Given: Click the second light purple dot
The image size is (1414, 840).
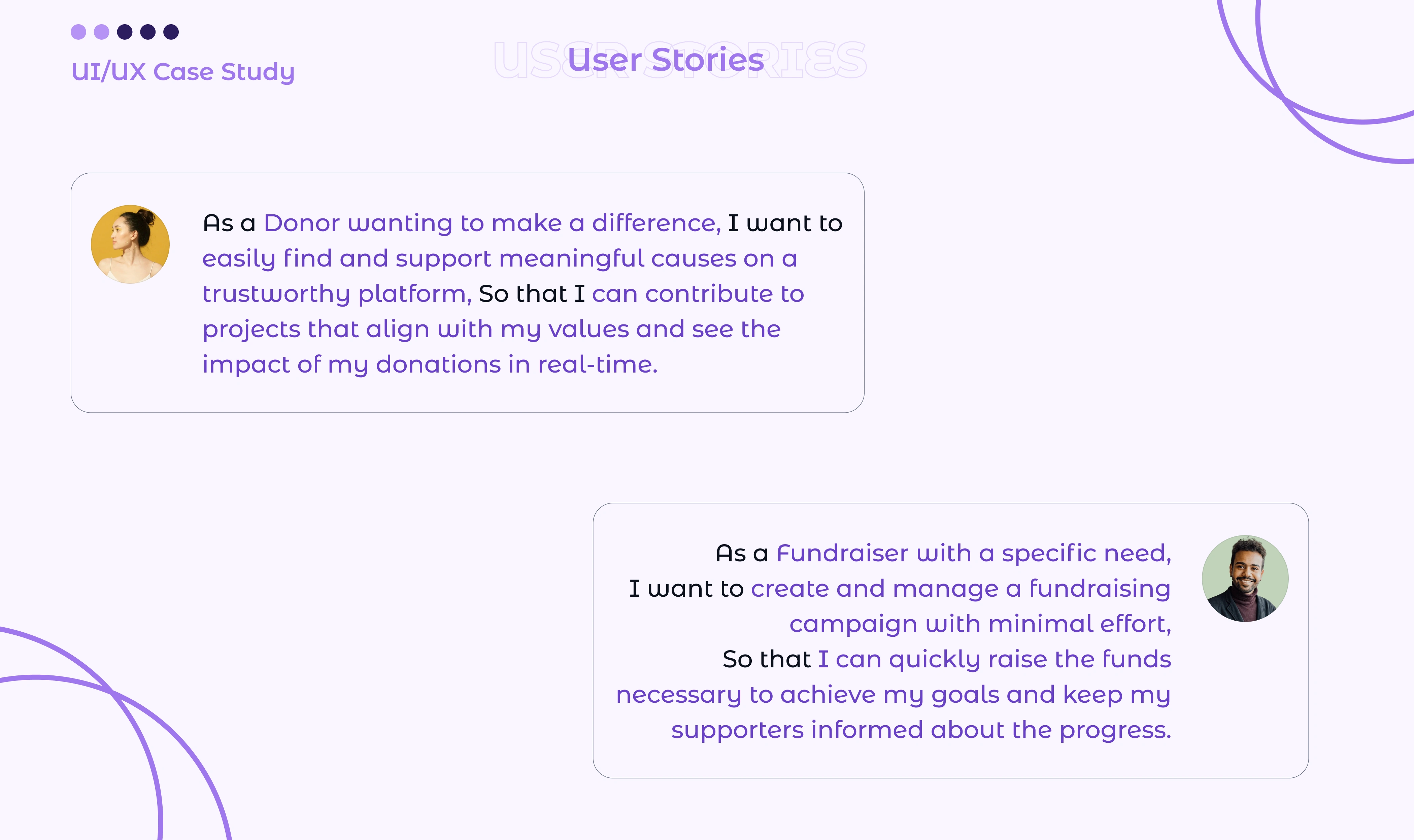Looking at the screenshot, I should coord(101,32).
